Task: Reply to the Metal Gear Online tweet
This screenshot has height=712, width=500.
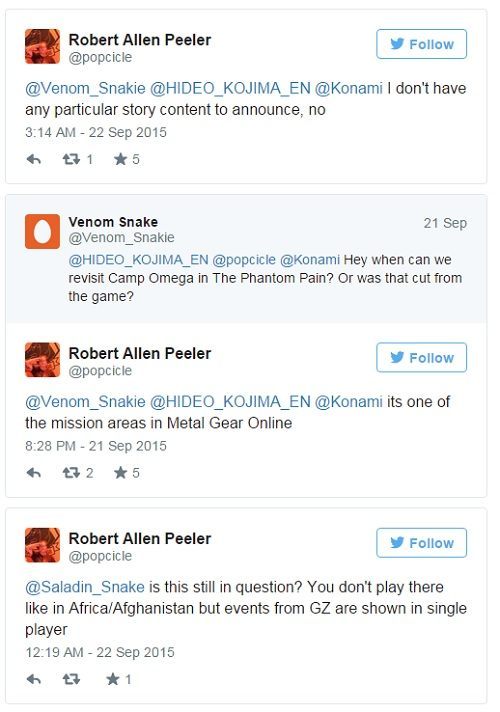Action: coord(34,473)
